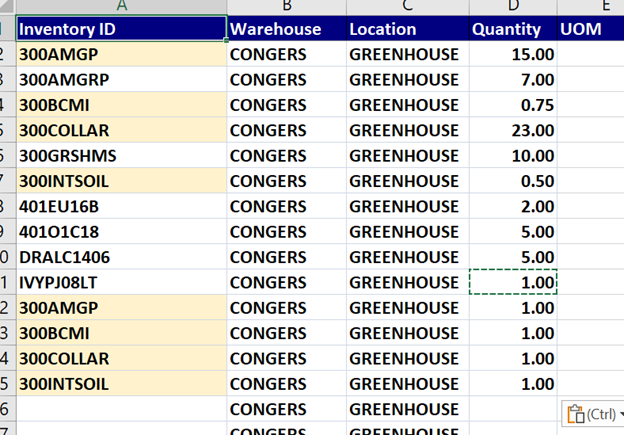The image size is (624, 435).
Task: Select the Quantity header cell
Action: pyautogui.click(x=512, y=29)
